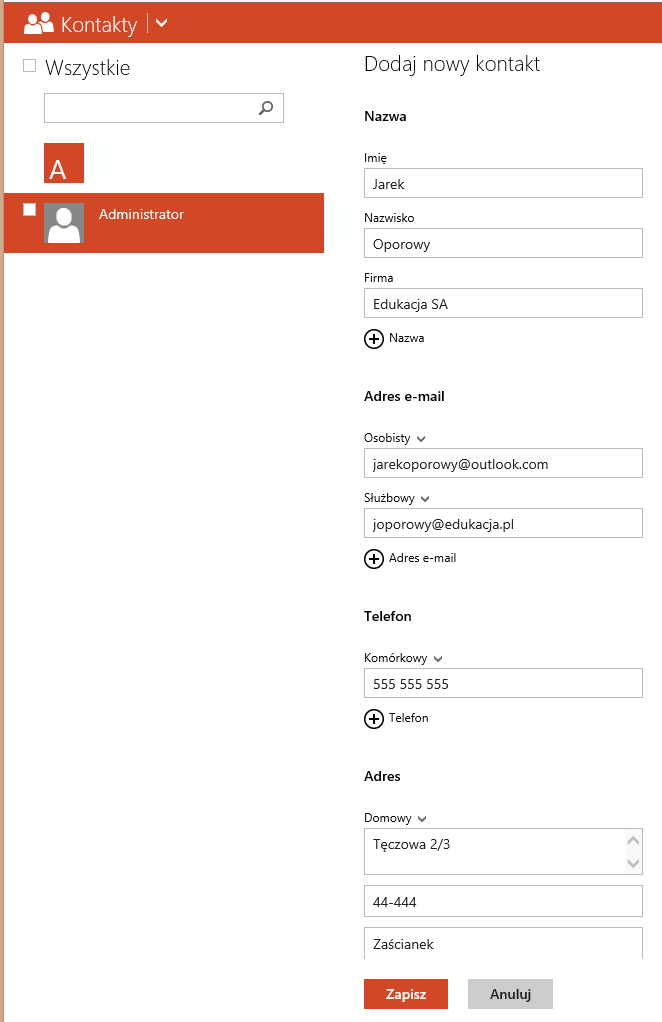Tick the Administrator contact checkbox
The image size is (662, 1022).
tap(30, 209)
